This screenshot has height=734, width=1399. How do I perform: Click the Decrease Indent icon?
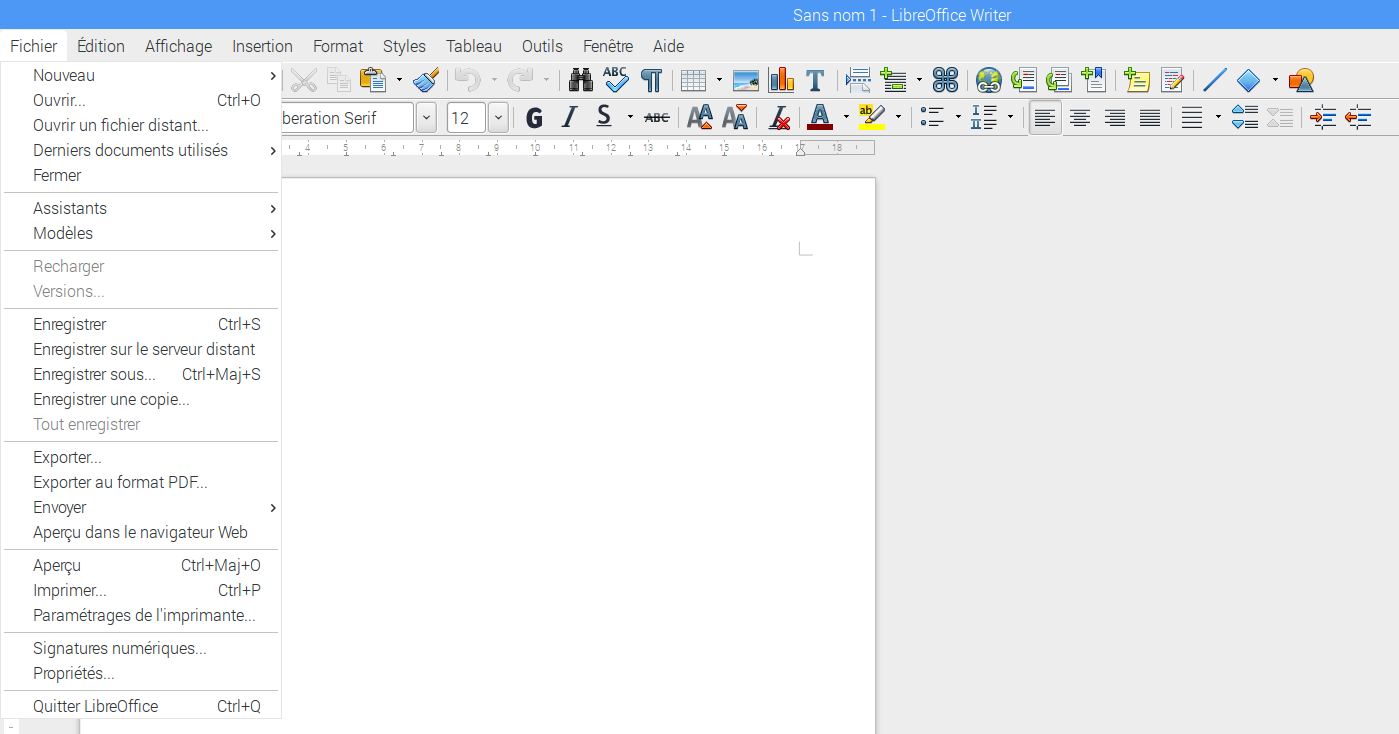1358,118
